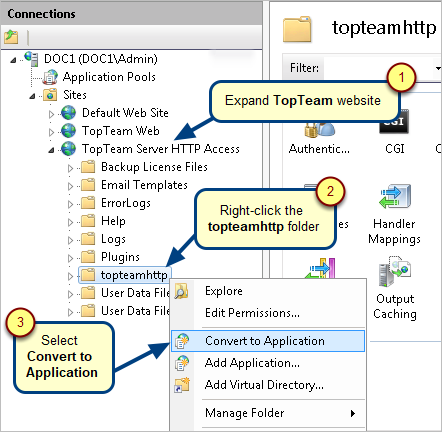Image resolution: width=442 pixels, height=432 pixels.
Task: Click TopTeam Server HTTP Access globe icon
Action: 69,149
